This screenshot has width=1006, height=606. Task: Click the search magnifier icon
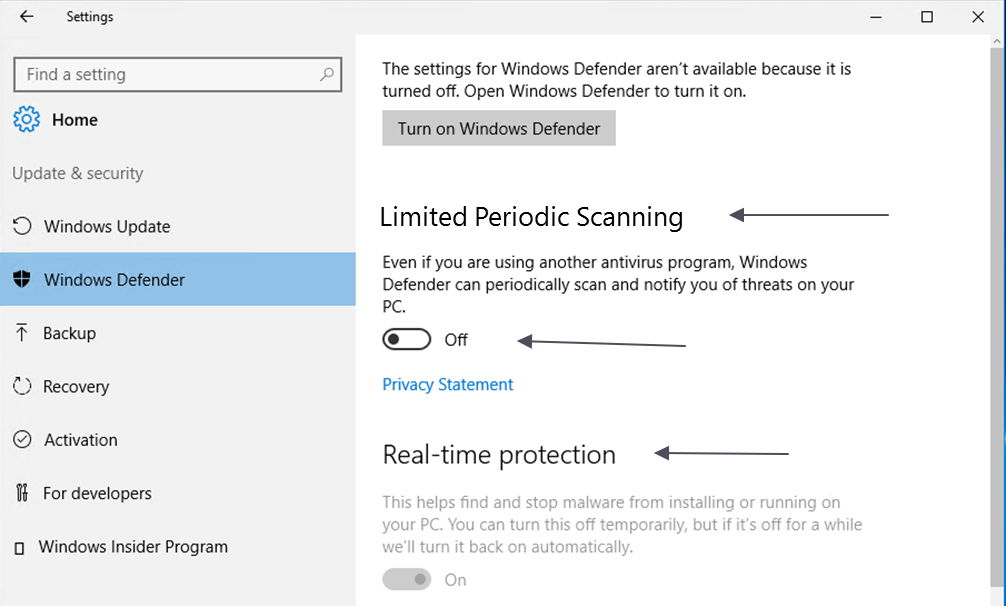pos(327,74)
